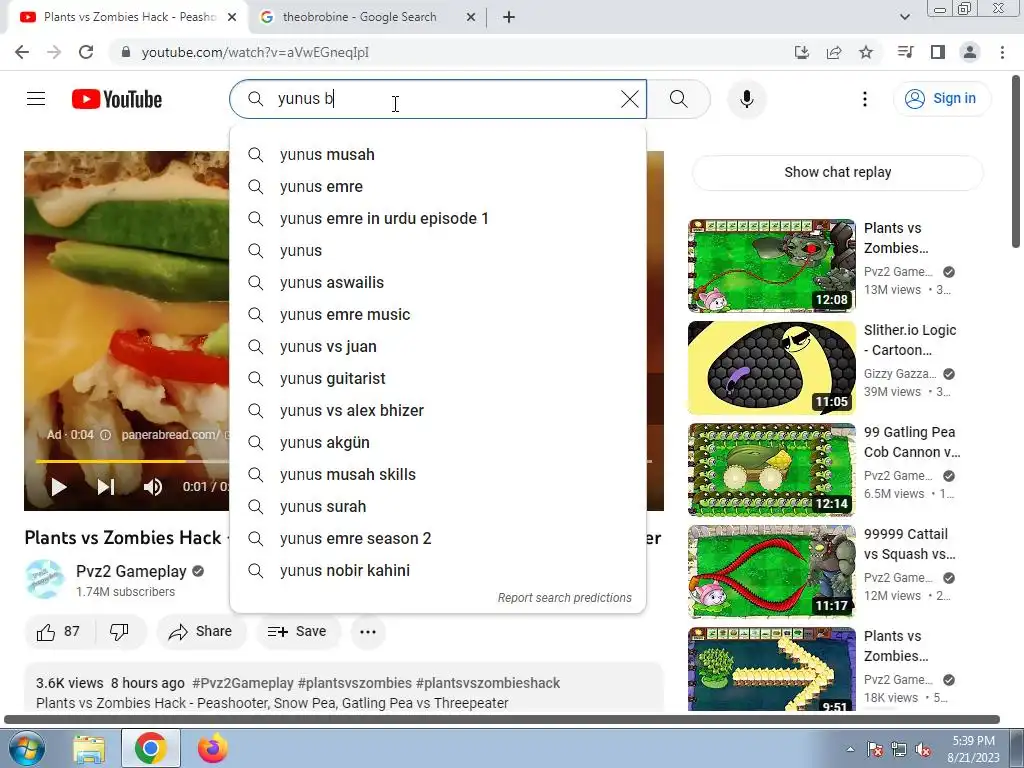The image size is (1024, 768).
Task: Open Chrome share page icon
Action: click(x=834, y=52)
